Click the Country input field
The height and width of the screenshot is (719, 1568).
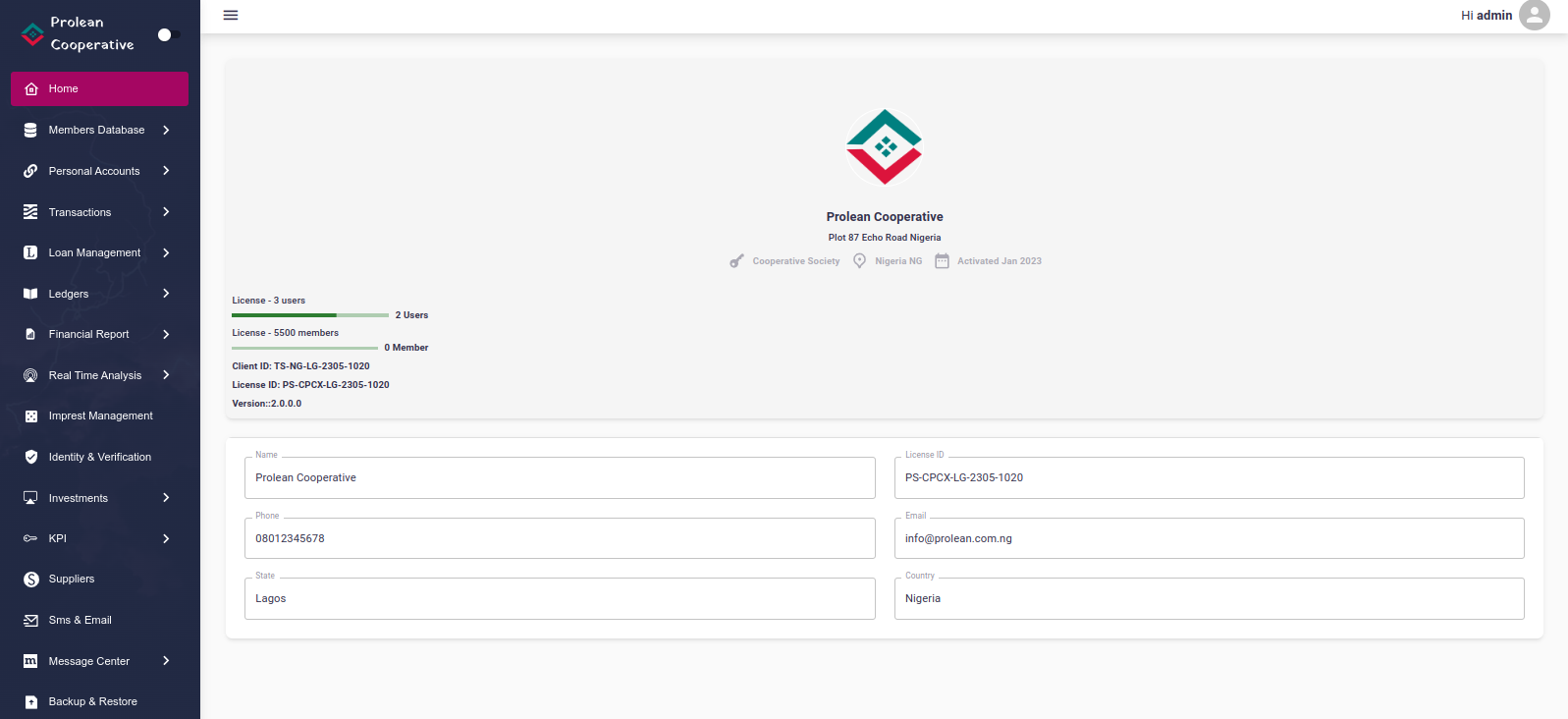click(x=1210, y=598)
